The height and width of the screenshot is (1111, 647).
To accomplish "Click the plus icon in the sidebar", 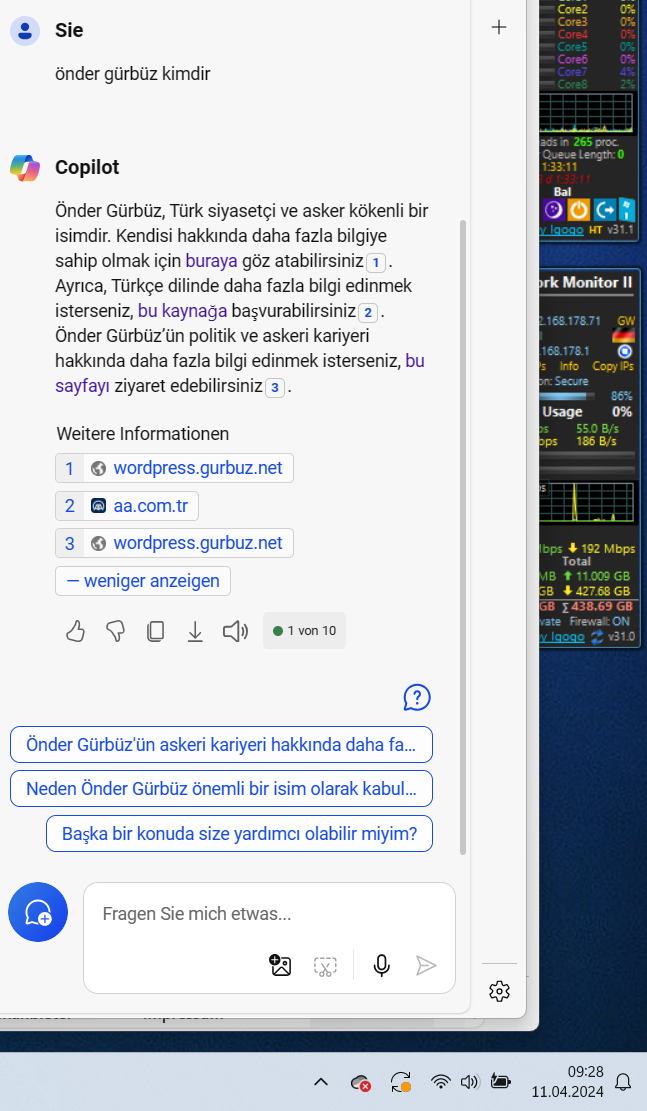I will [499, 28].
